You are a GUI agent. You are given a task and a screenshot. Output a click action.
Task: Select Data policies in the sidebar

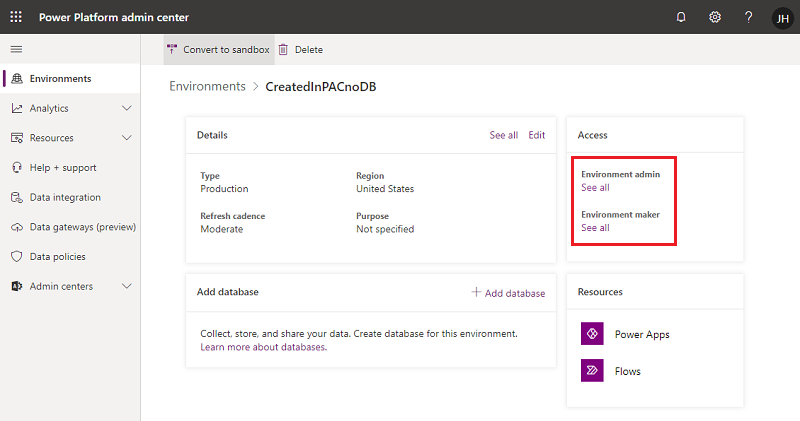[70, 256]
